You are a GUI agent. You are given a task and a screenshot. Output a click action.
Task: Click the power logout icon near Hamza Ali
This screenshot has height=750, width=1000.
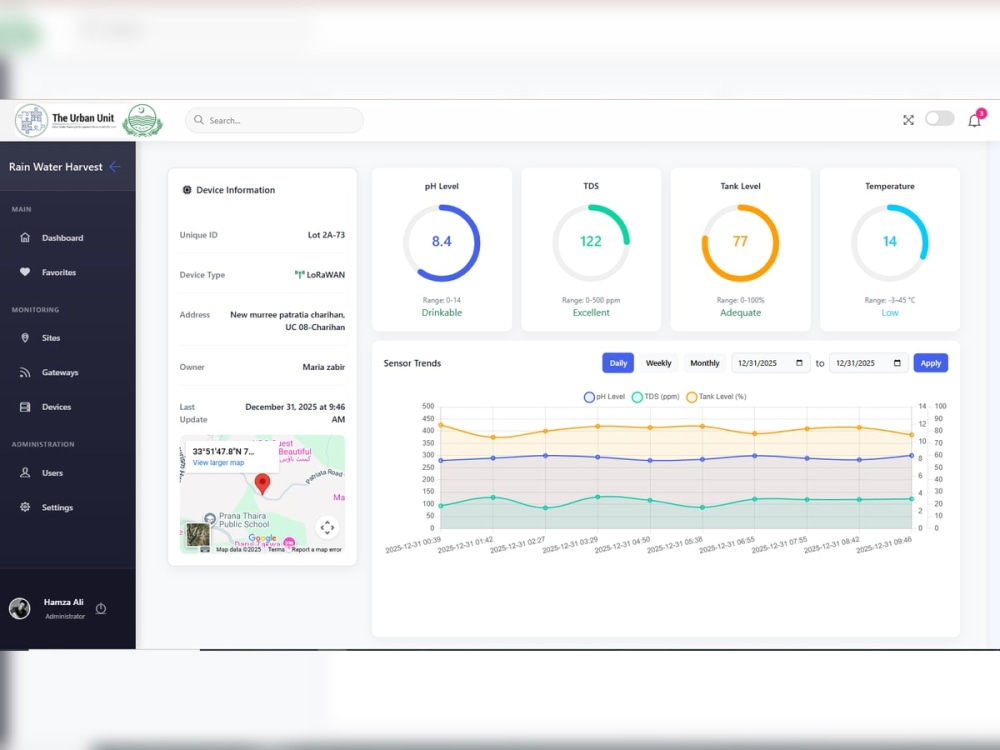(x=101, y=608)
